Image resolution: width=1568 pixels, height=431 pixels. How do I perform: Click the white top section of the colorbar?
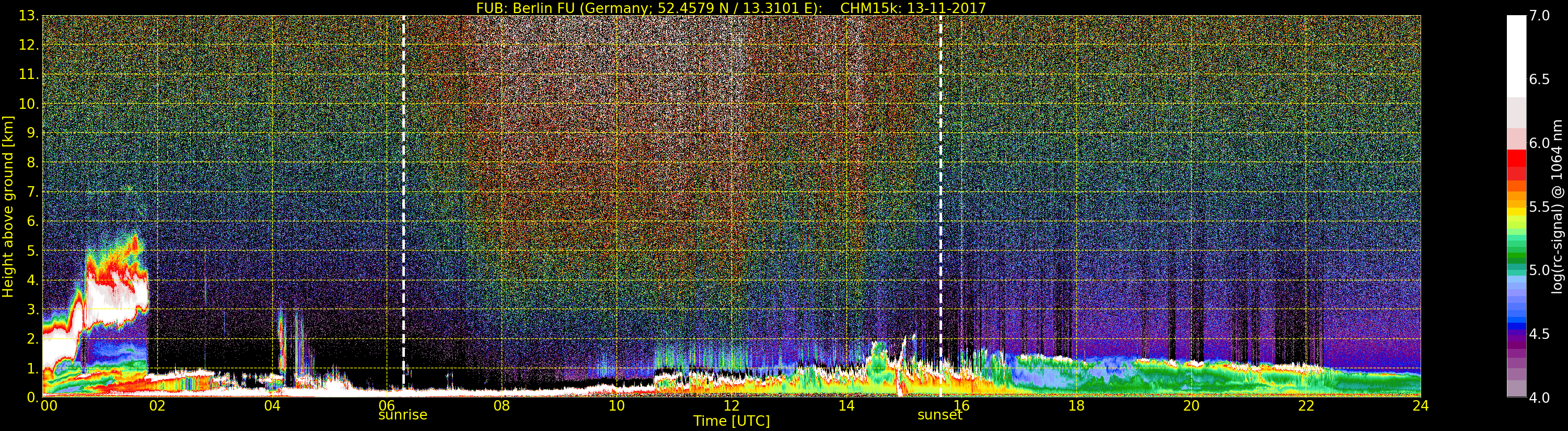1516,56
